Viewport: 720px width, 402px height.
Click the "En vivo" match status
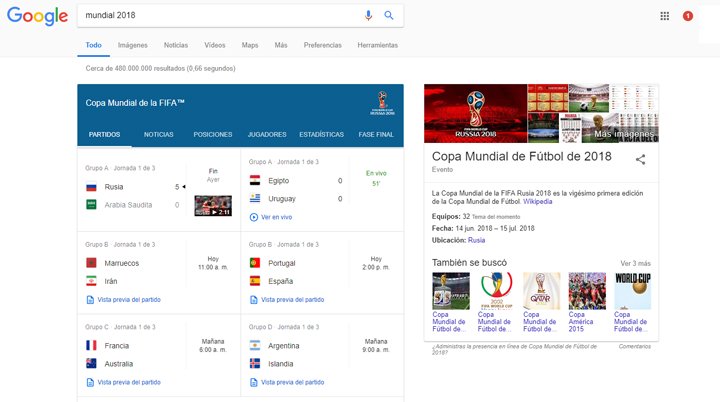pyautogui.click(x=376, y=173)
